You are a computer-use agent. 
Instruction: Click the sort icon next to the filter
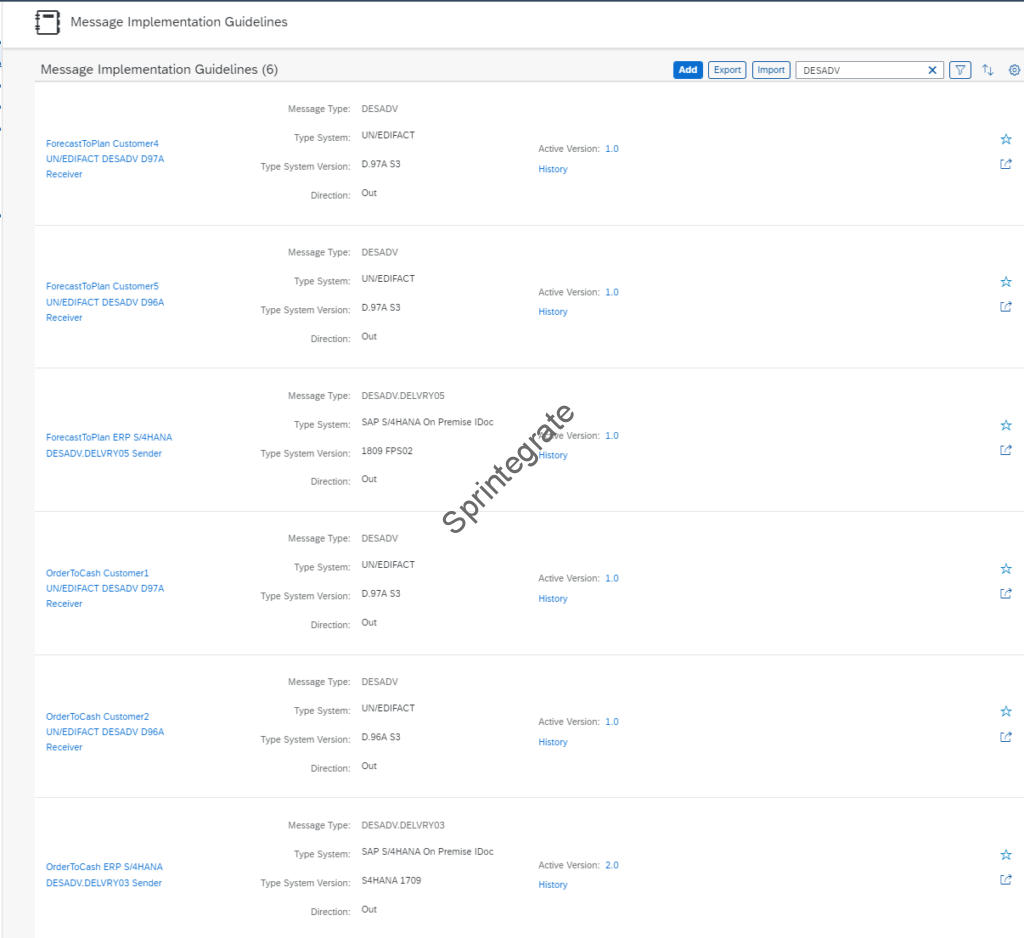pos(988,70)
